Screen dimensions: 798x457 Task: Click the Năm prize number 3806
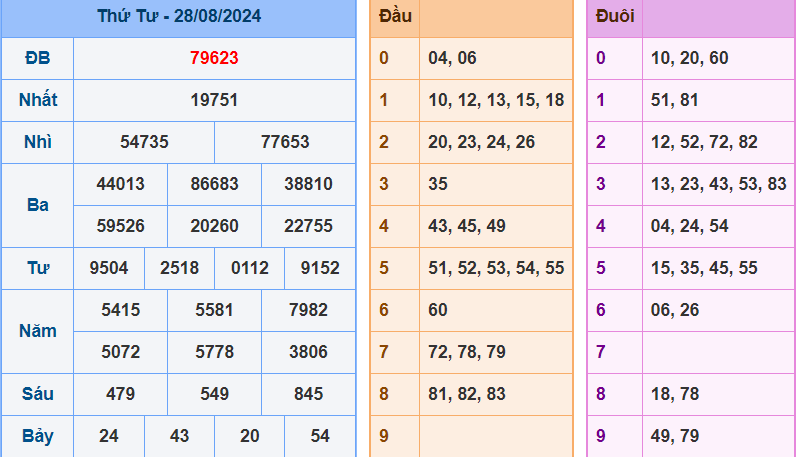point(308,352)
